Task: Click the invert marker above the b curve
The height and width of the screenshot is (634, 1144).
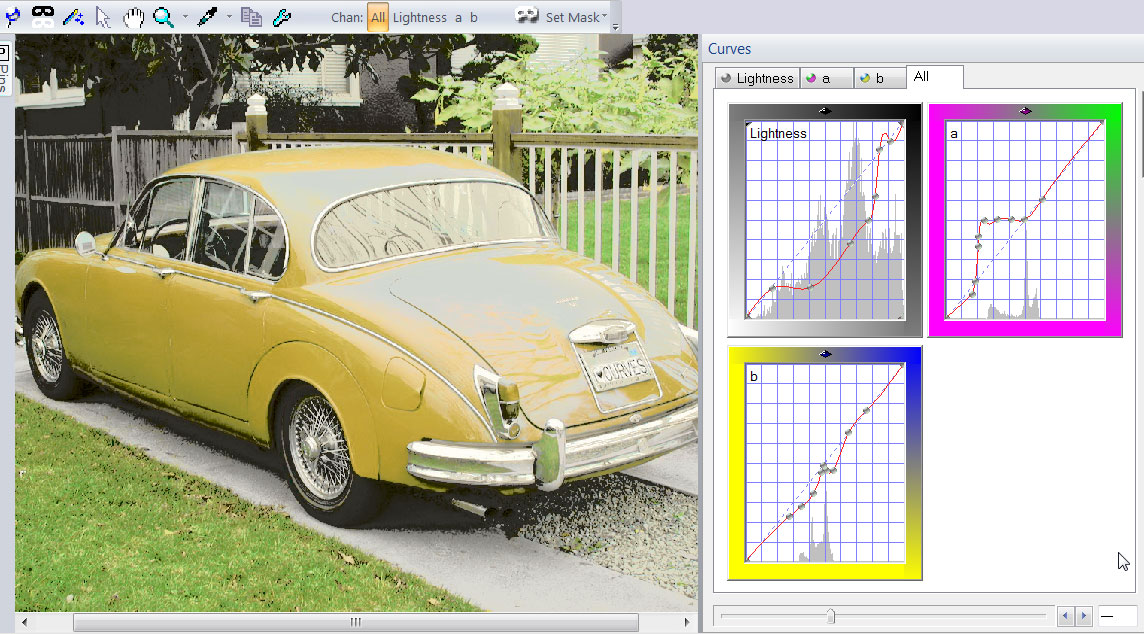Action: click(x=825, y=354)
